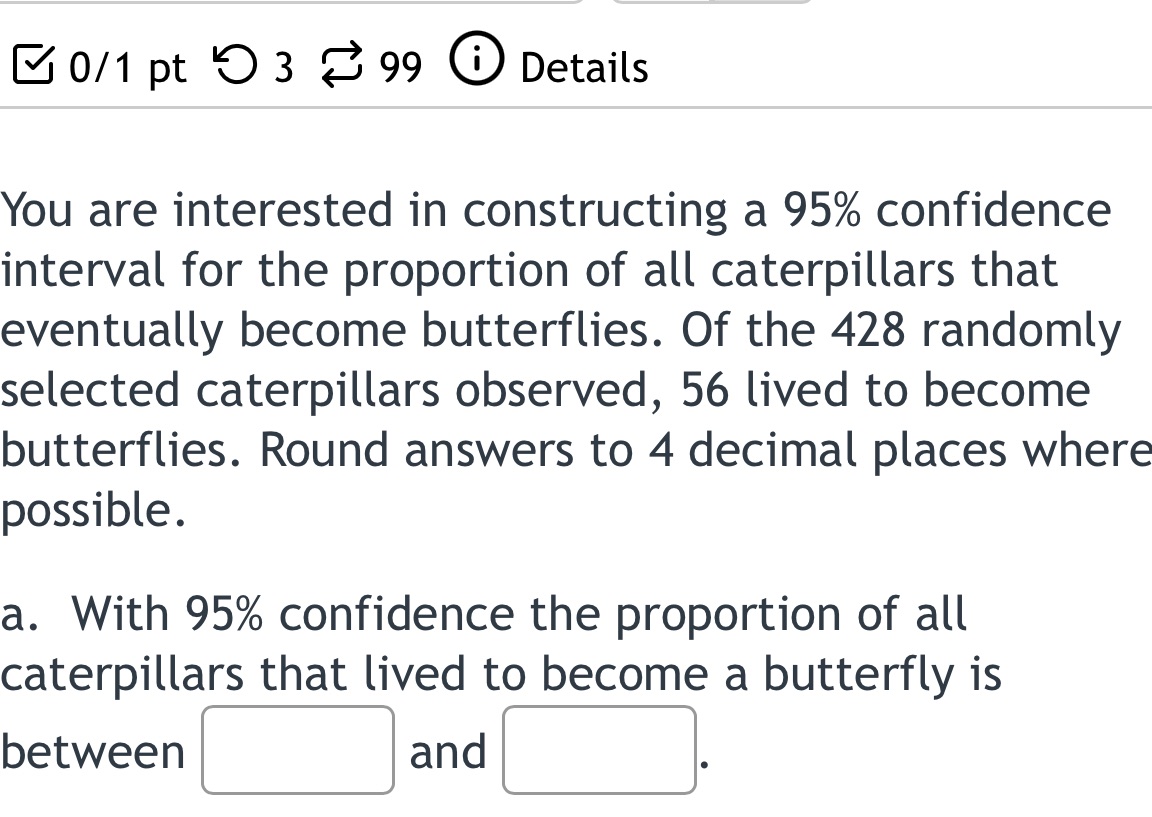Click the number 3 beside the undo arrow
Screen dimensions: 1152x817
click(x=283, y=69)
